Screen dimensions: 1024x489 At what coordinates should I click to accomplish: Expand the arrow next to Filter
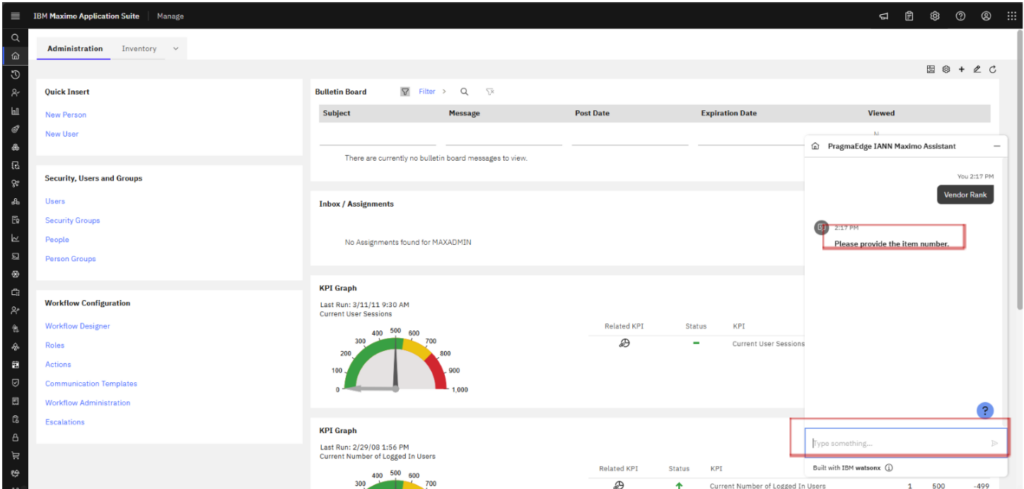[444, 92]
